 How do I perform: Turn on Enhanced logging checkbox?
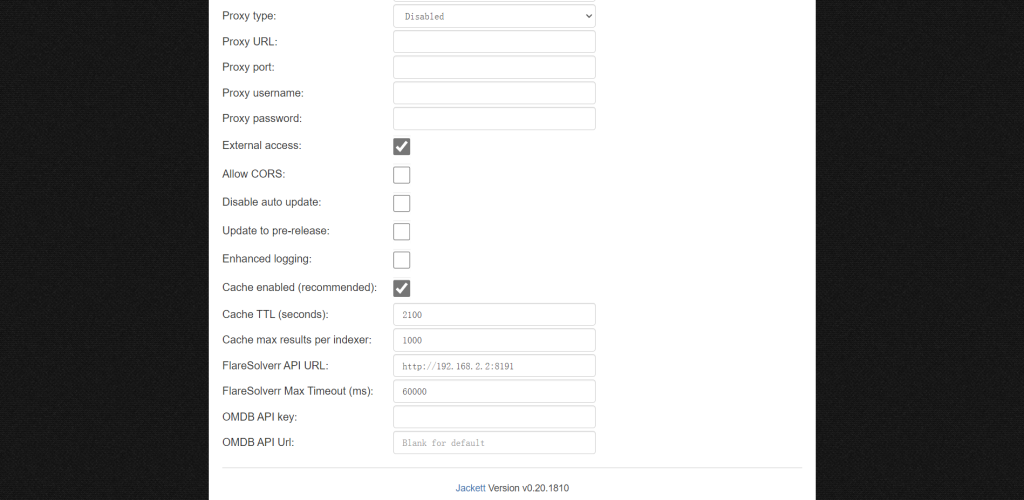pyautogui.click(x=401, y=260)
